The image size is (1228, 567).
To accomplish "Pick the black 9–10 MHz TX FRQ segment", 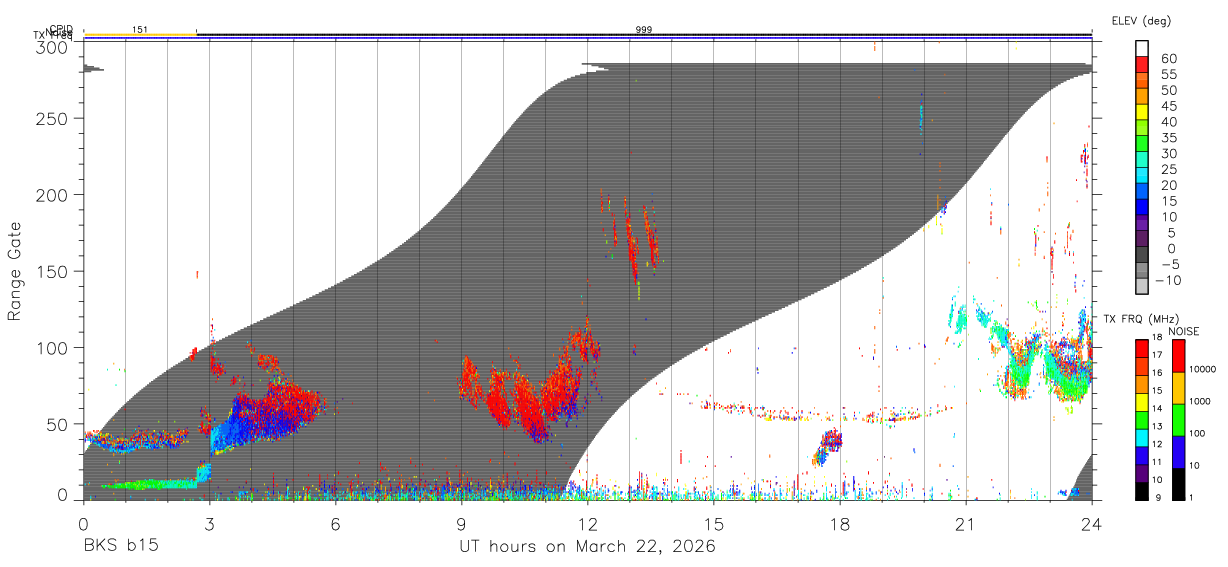I will pos(1142,491).
